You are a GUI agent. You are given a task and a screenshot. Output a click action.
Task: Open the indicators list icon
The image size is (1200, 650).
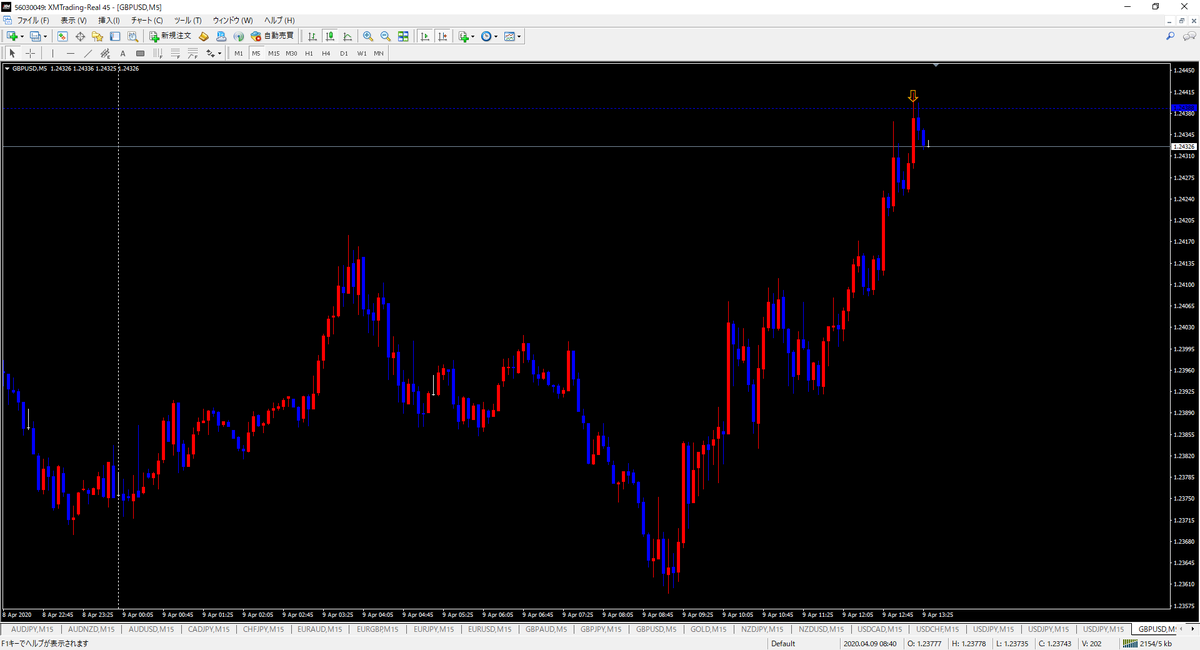point(464,36)
